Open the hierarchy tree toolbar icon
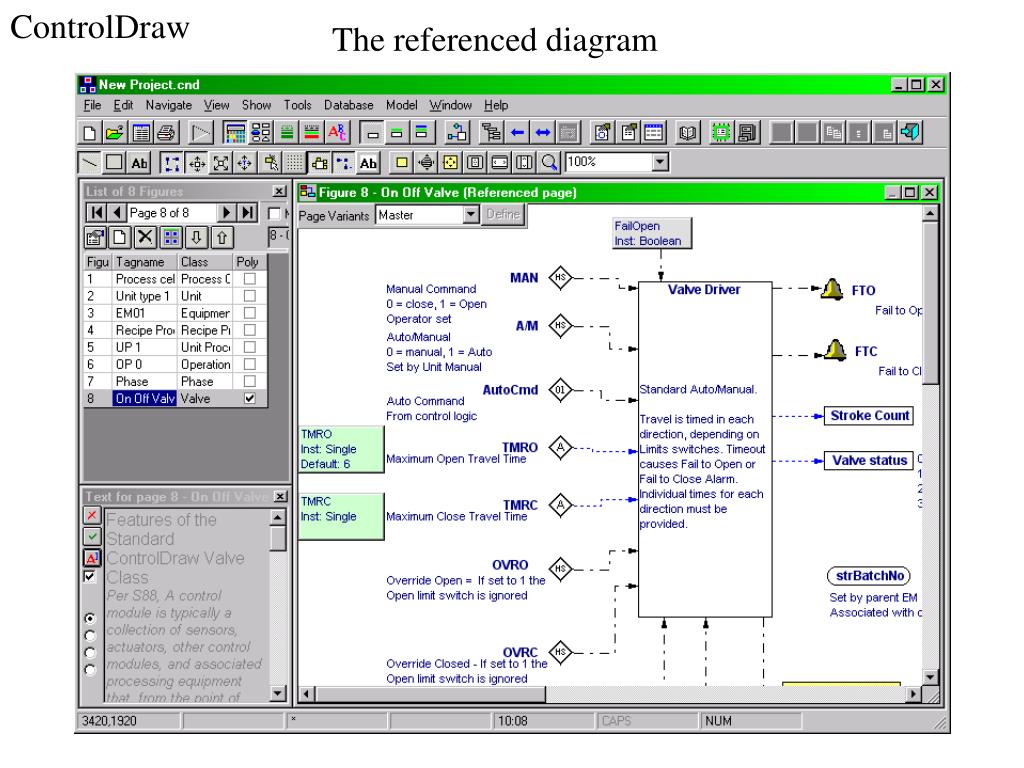The image size is (1024, 768). point(491,133)
